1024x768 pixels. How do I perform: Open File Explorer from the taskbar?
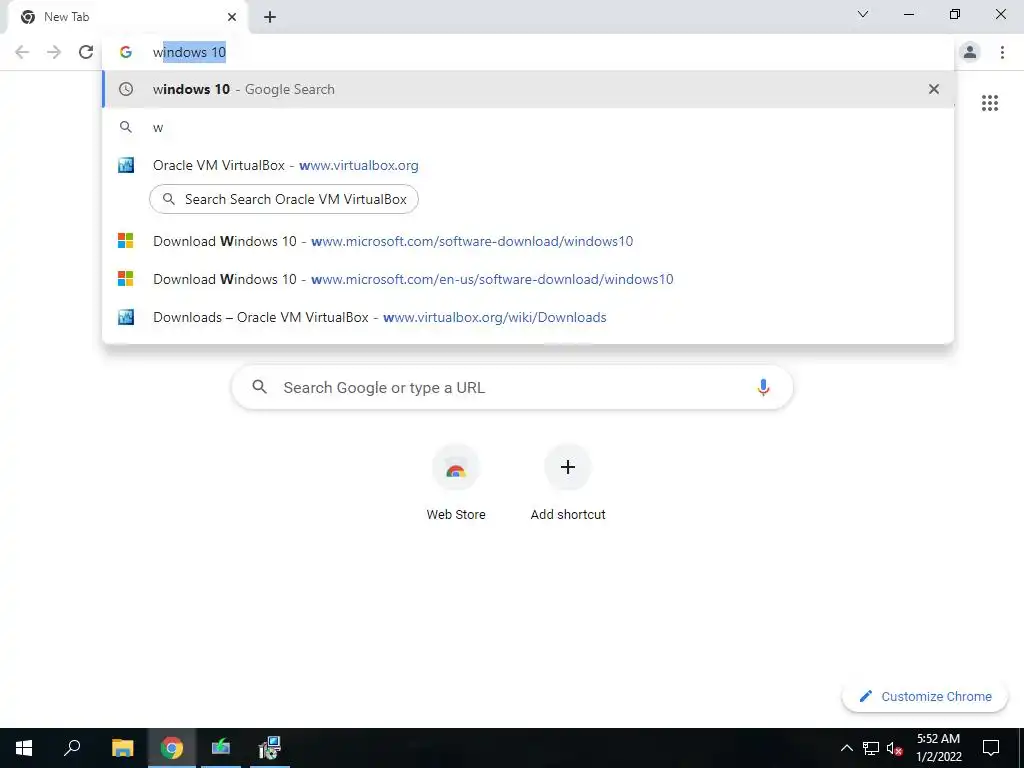122,748
